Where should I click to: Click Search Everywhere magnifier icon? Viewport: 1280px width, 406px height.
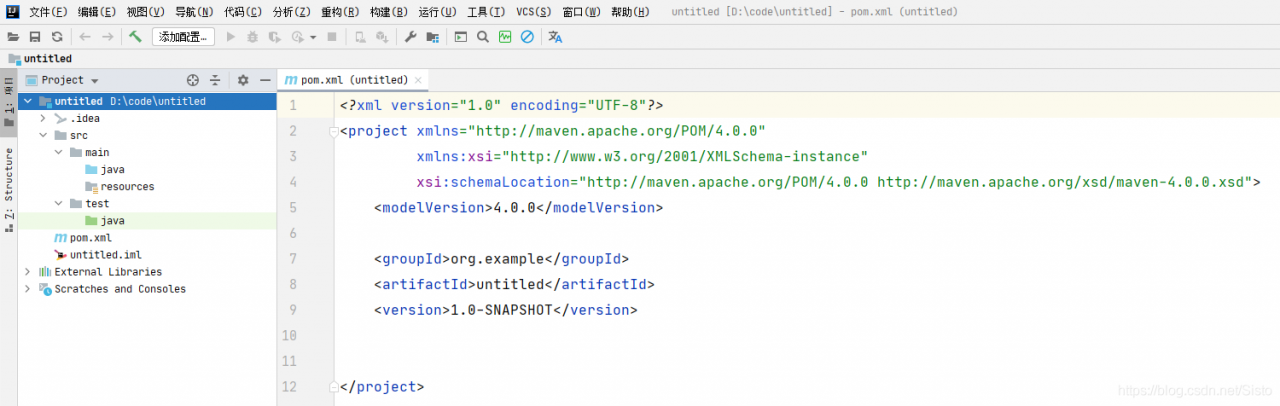pos(483,37)
